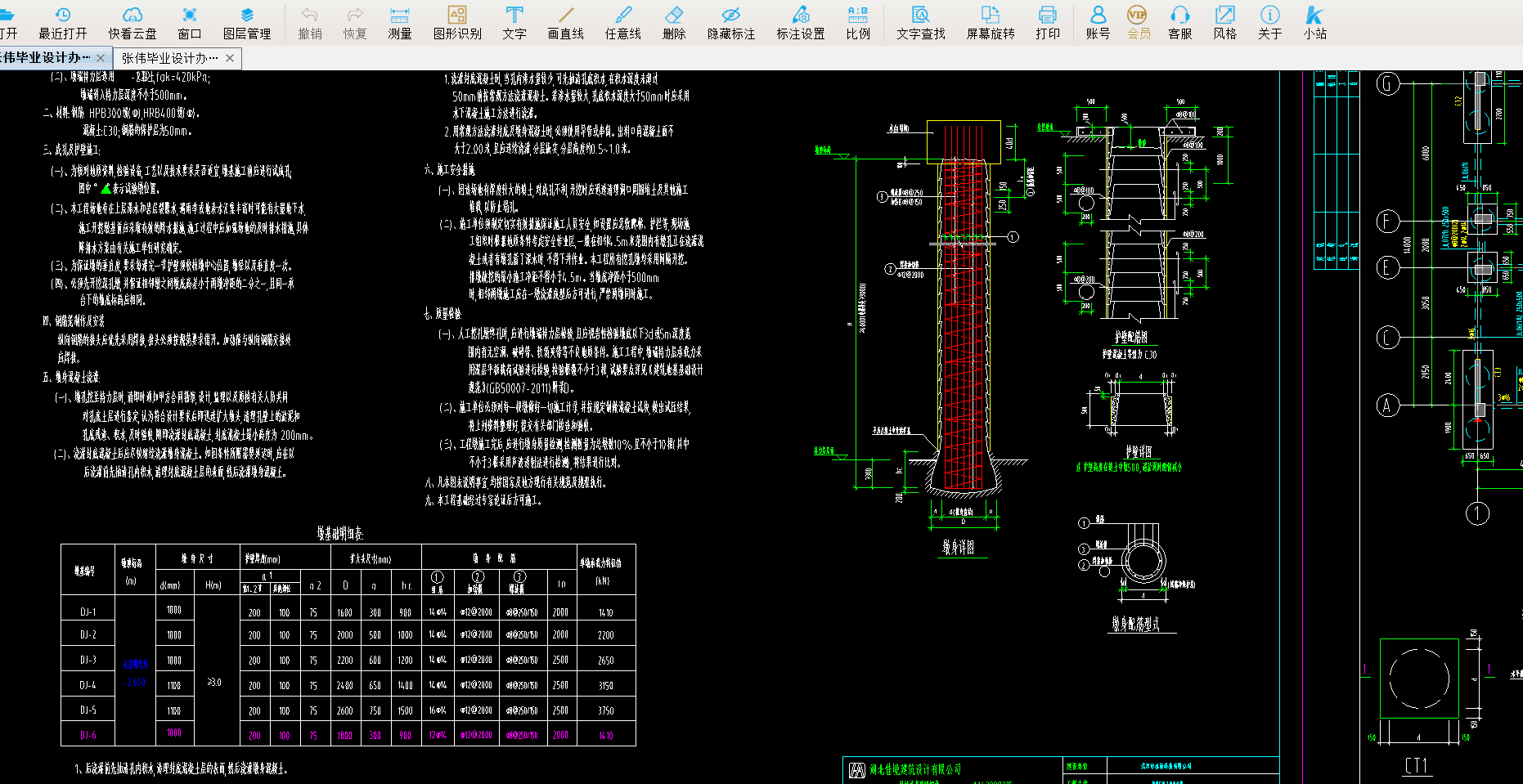
Task: Open the 小站 site icon
Action: (x=1315, y=23)
